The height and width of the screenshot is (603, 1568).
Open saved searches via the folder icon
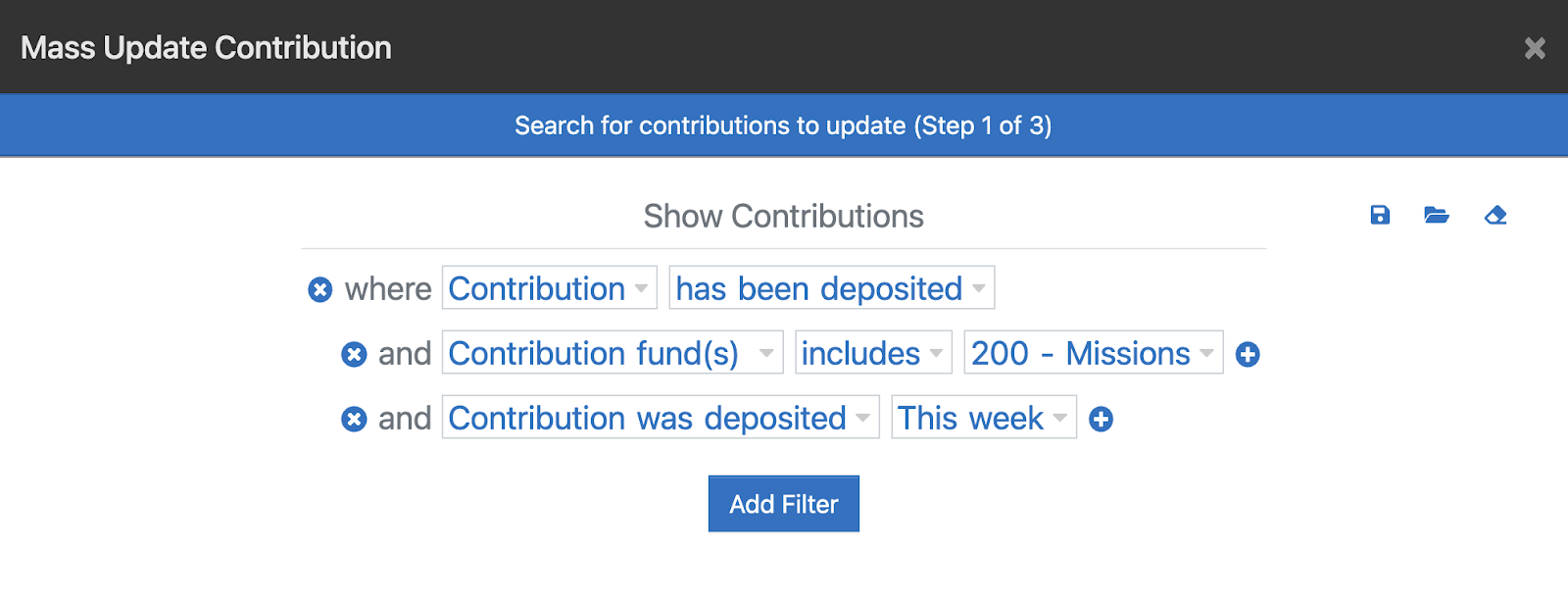[x=1437, y=216]
